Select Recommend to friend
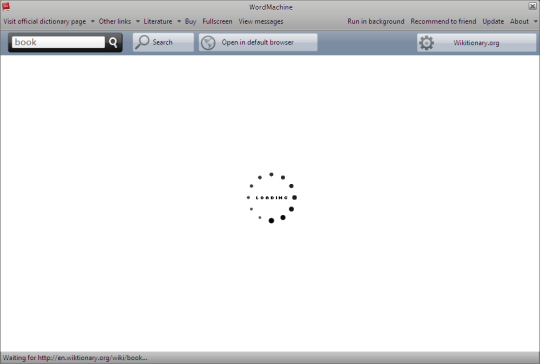Screen dimensions: 540x364 443,21
